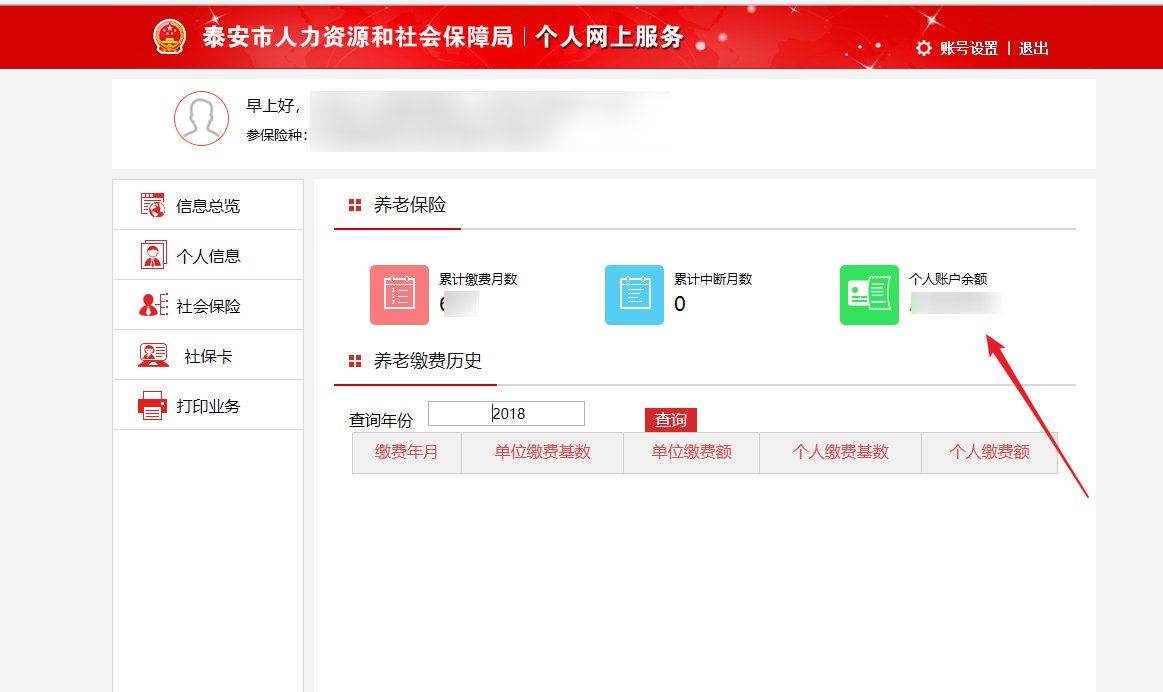The width and height of the screenshot is (1163, 692).
Task: Select the 打印业务 printer icon
Action: 152,404
